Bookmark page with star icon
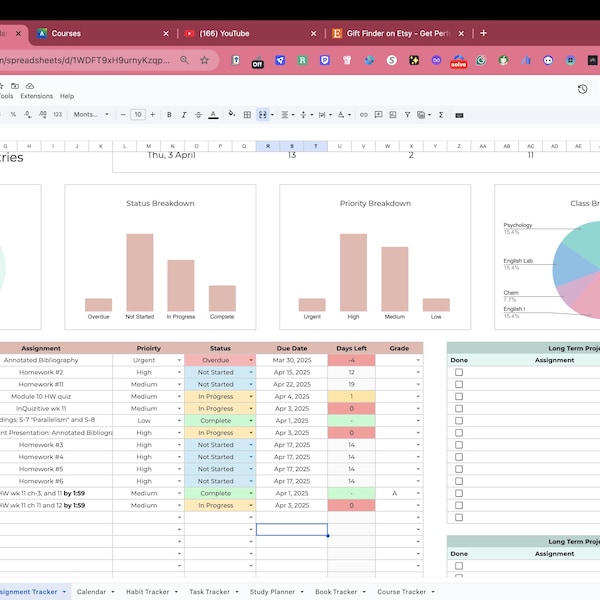 click(x=204, y=60)
